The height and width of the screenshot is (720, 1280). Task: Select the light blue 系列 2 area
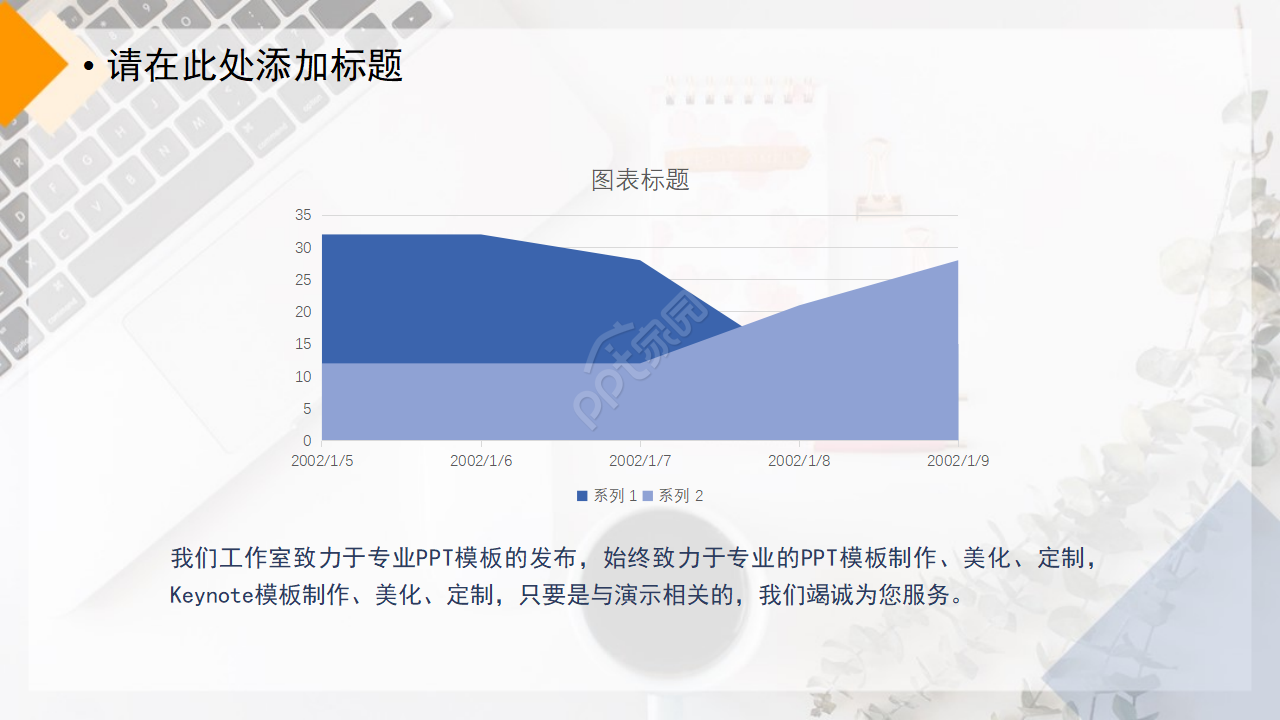pos(640,400)
